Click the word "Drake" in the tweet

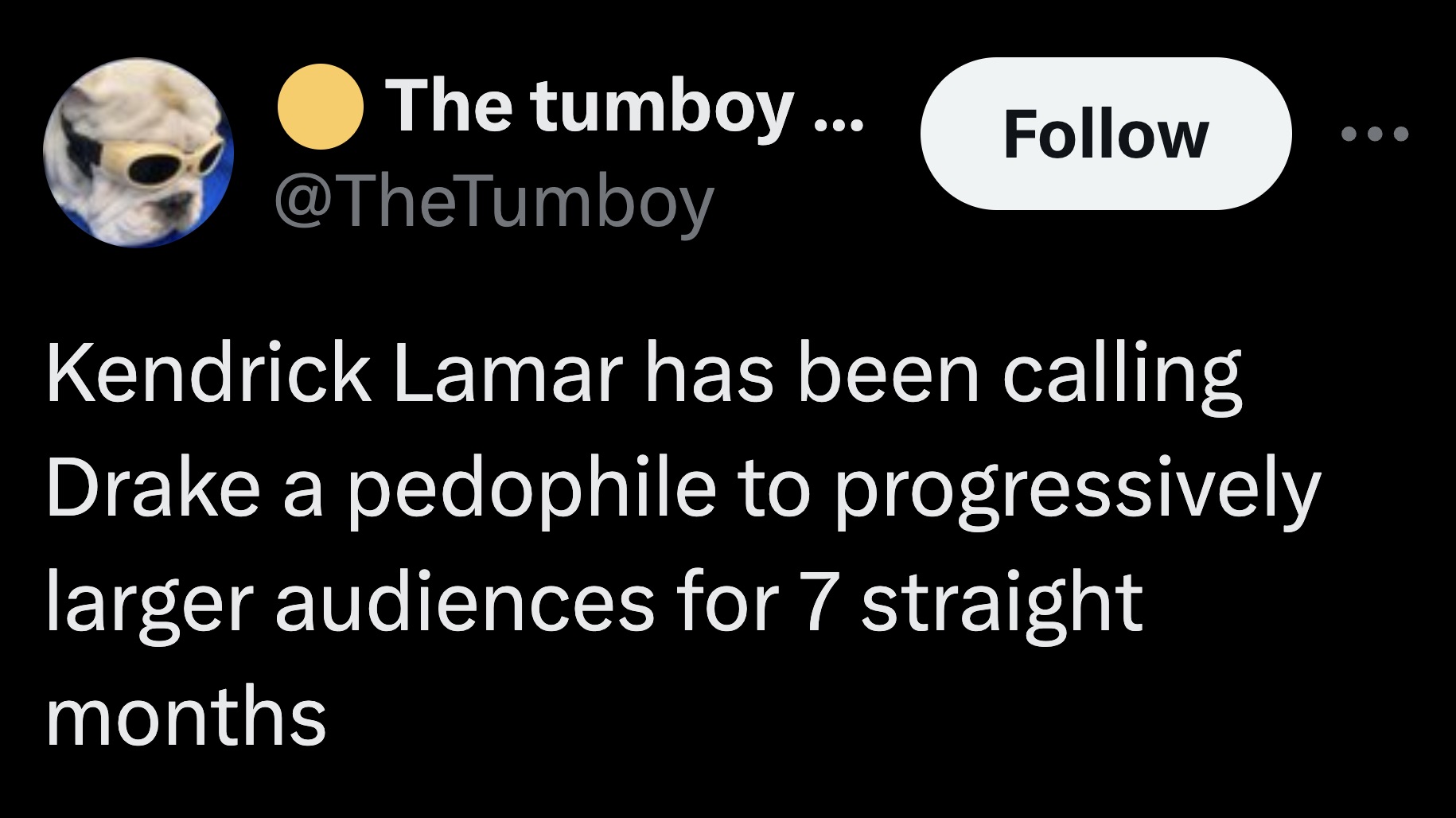point(153,487)
